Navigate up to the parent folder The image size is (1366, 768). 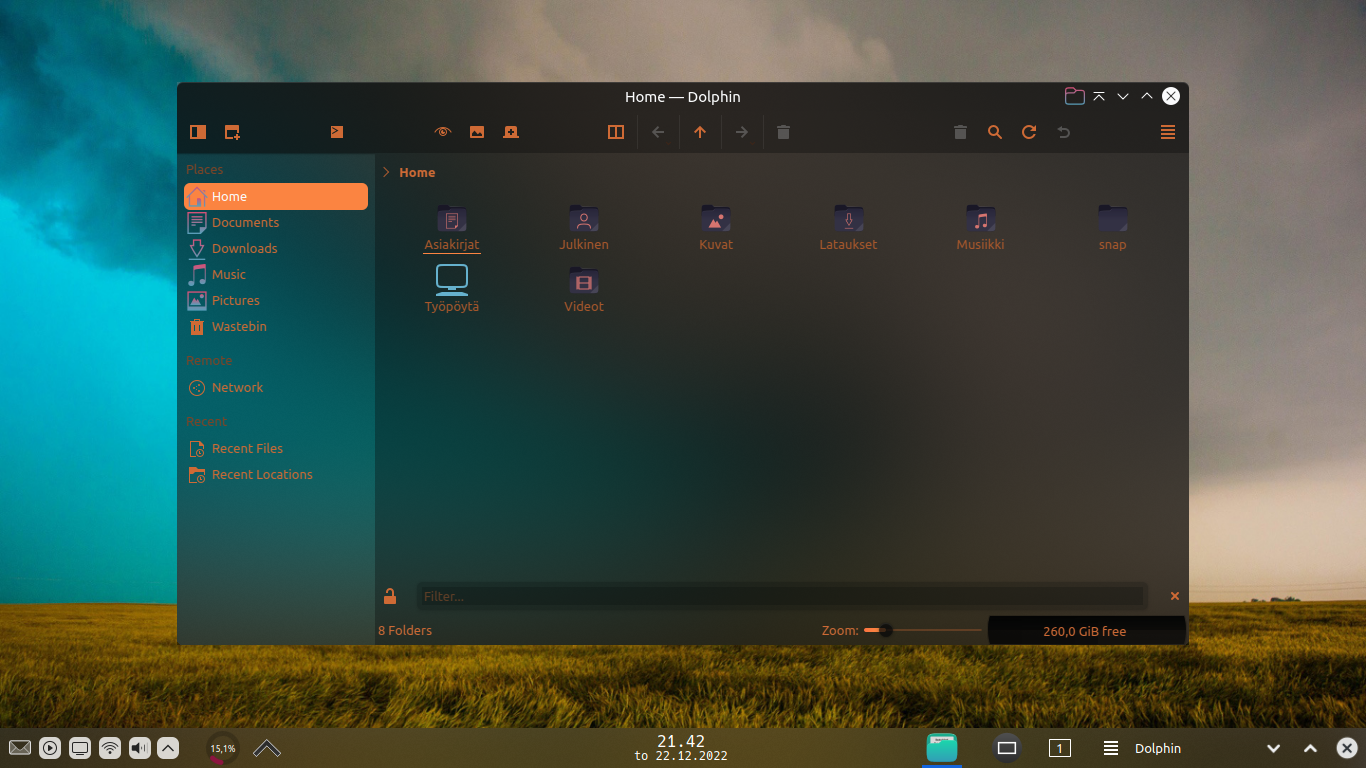point(700,131)
